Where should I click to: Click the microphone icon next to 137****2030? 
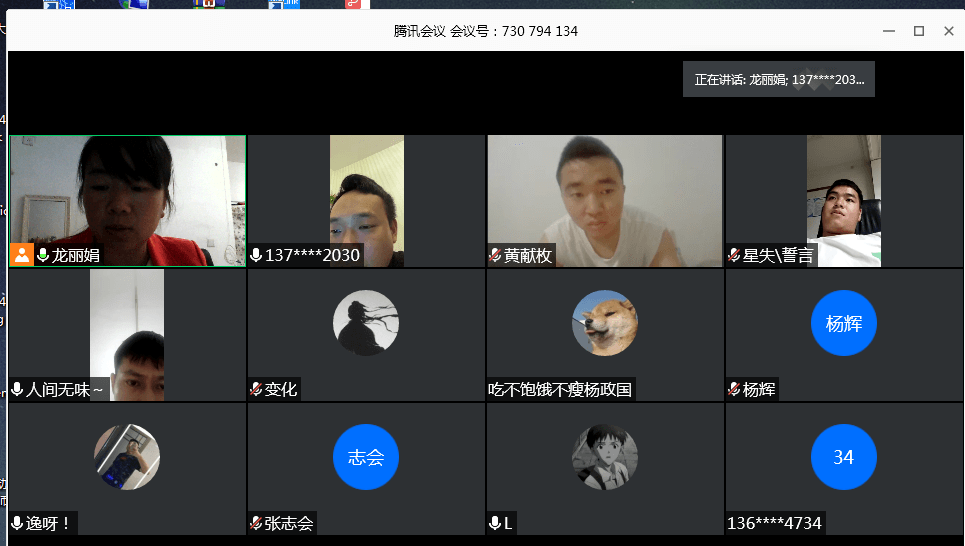pos(256,255)
